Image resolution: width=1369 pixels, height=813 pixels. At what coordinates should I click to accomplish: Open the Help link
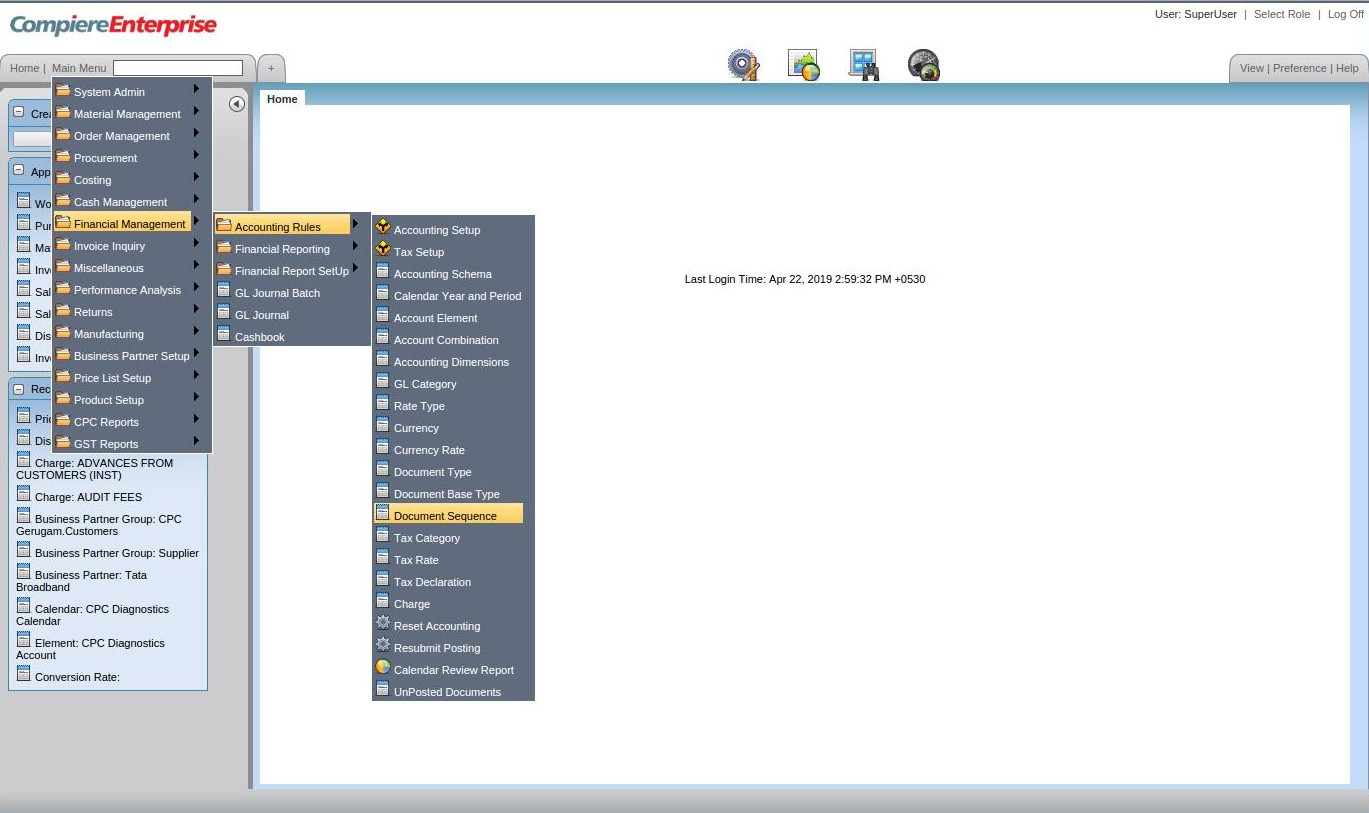1347,68
